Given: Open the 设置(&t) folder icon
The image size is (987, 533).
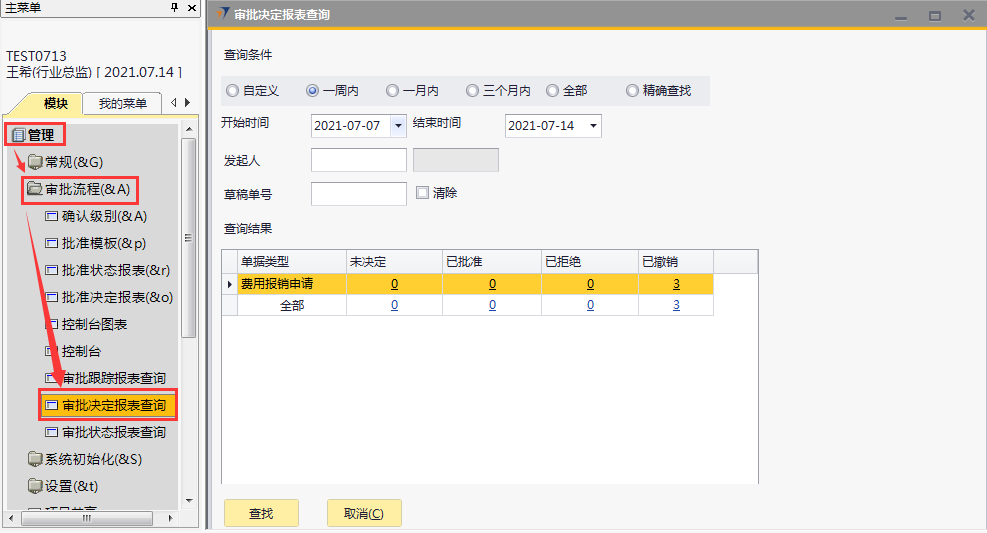Looking at the screenshot, I should (35, 487).
